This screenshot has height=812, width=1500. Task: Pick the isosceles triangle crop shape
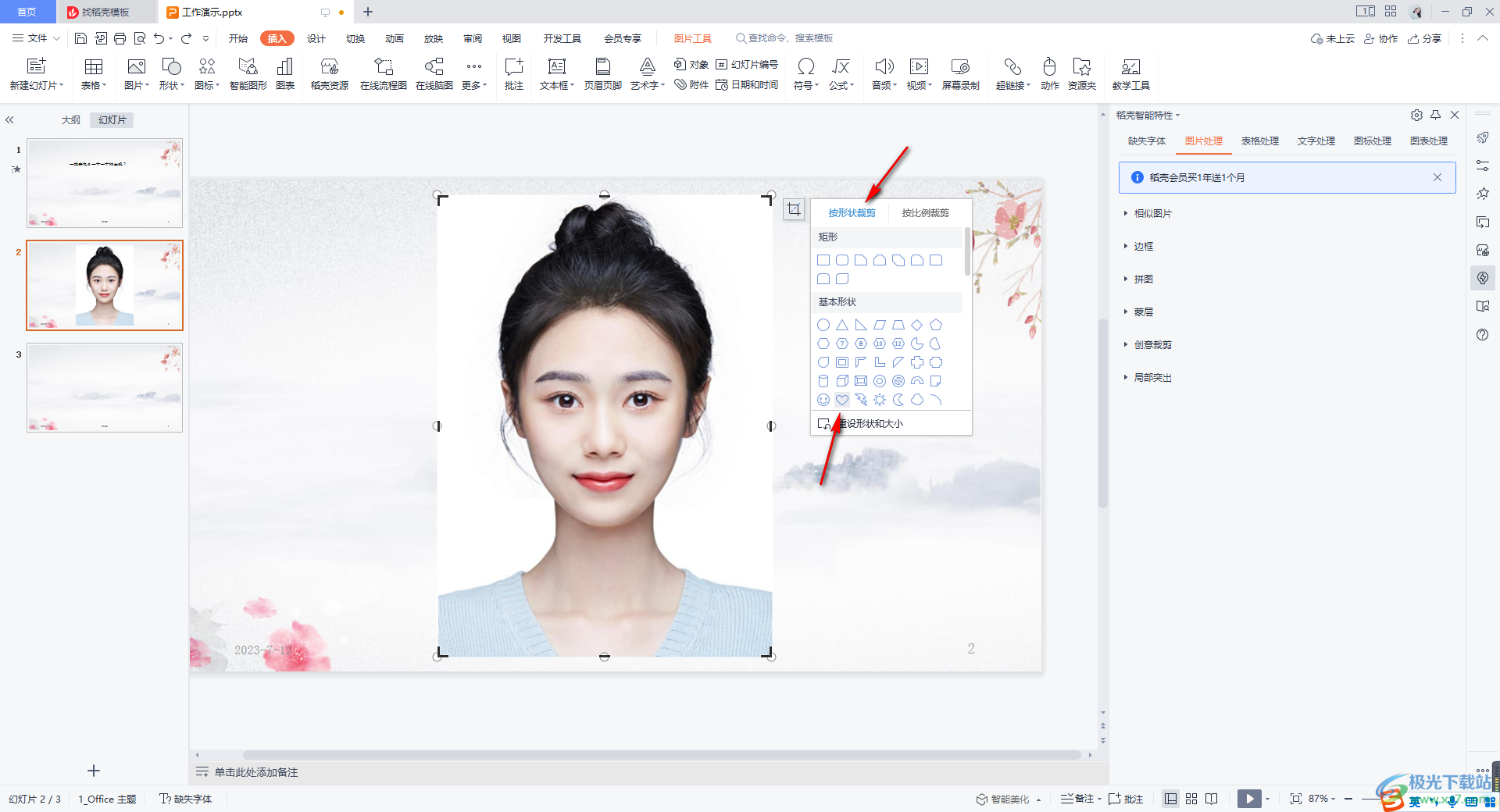[x=841, y=325]
